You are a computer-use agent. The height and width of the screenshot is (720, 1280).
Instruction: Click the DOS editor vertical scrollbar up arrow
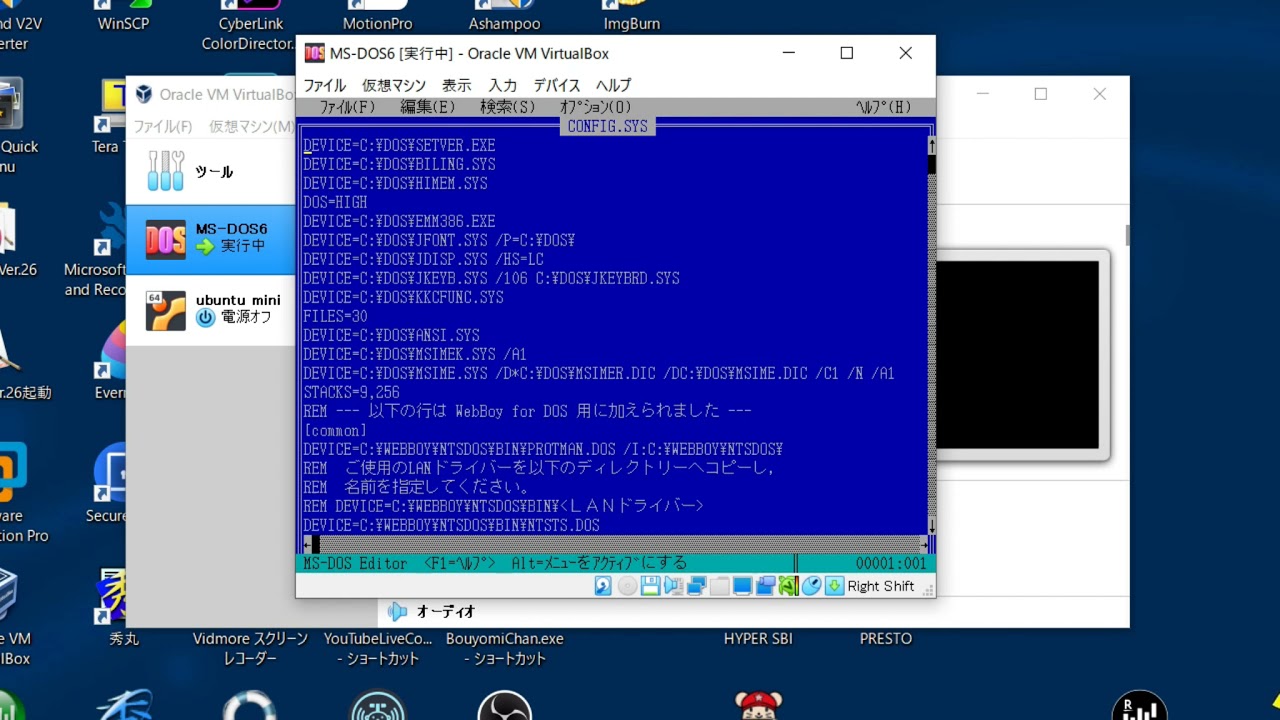931,145
